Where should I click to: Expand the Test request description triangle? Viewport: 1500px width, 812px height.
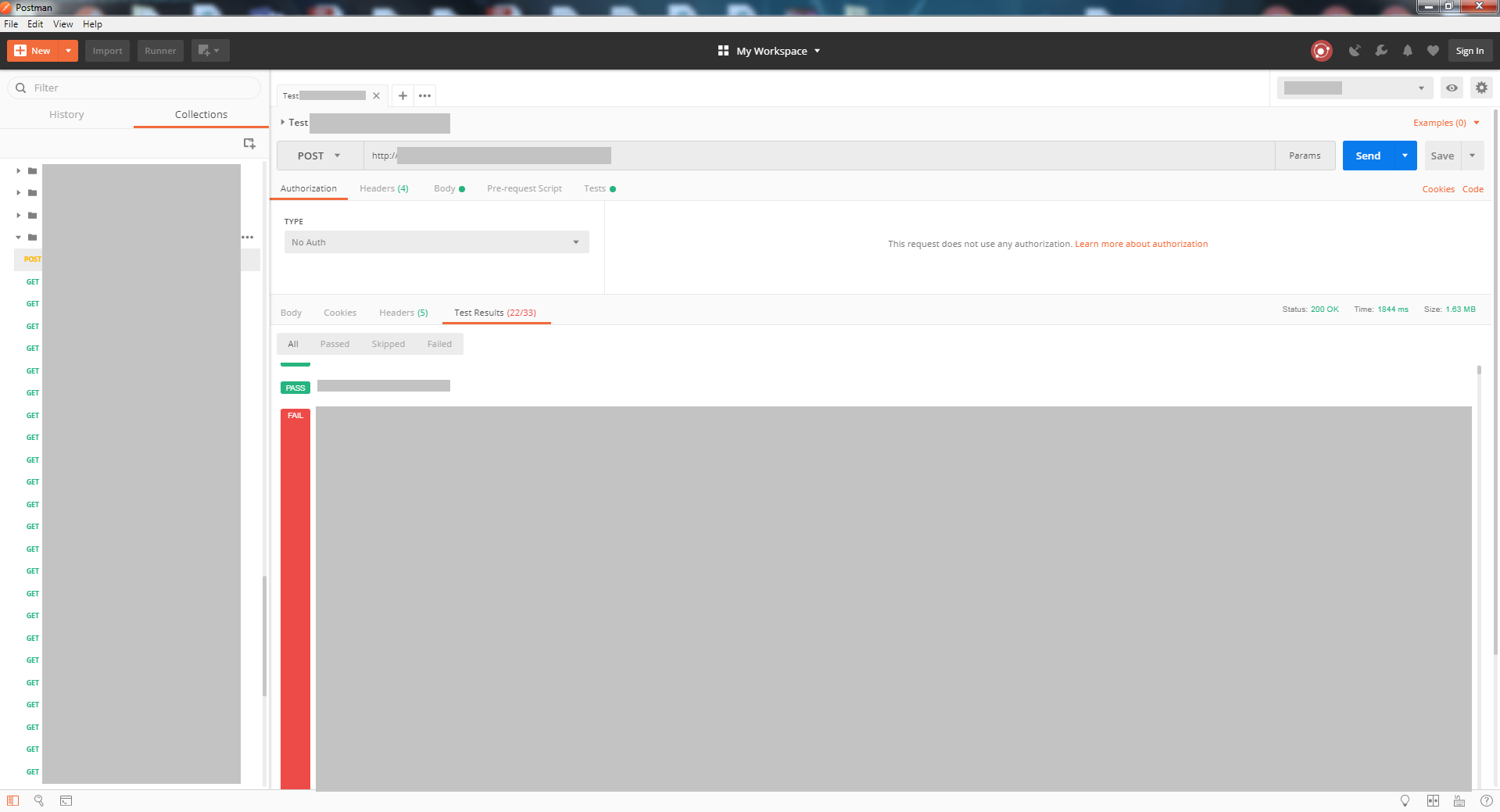283,122
